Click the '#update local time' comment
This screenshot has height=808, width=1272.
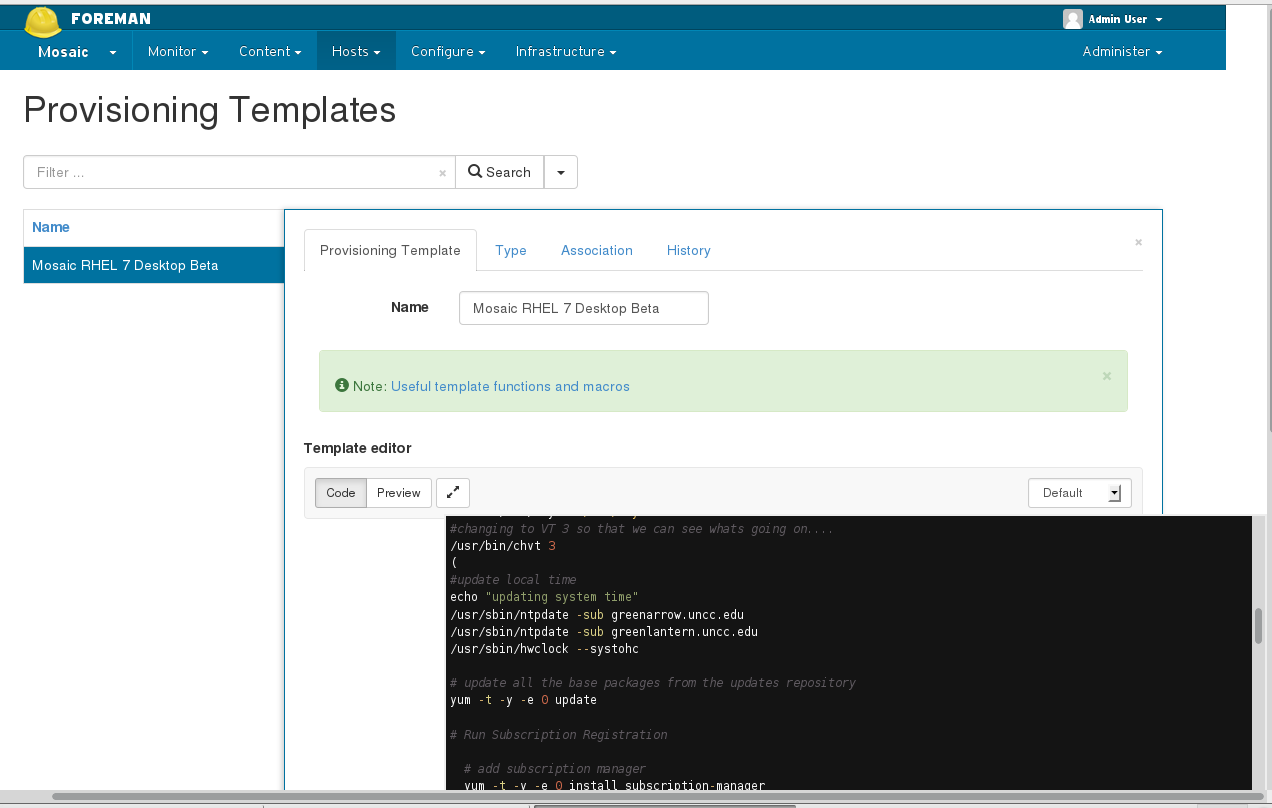(513, 579)
